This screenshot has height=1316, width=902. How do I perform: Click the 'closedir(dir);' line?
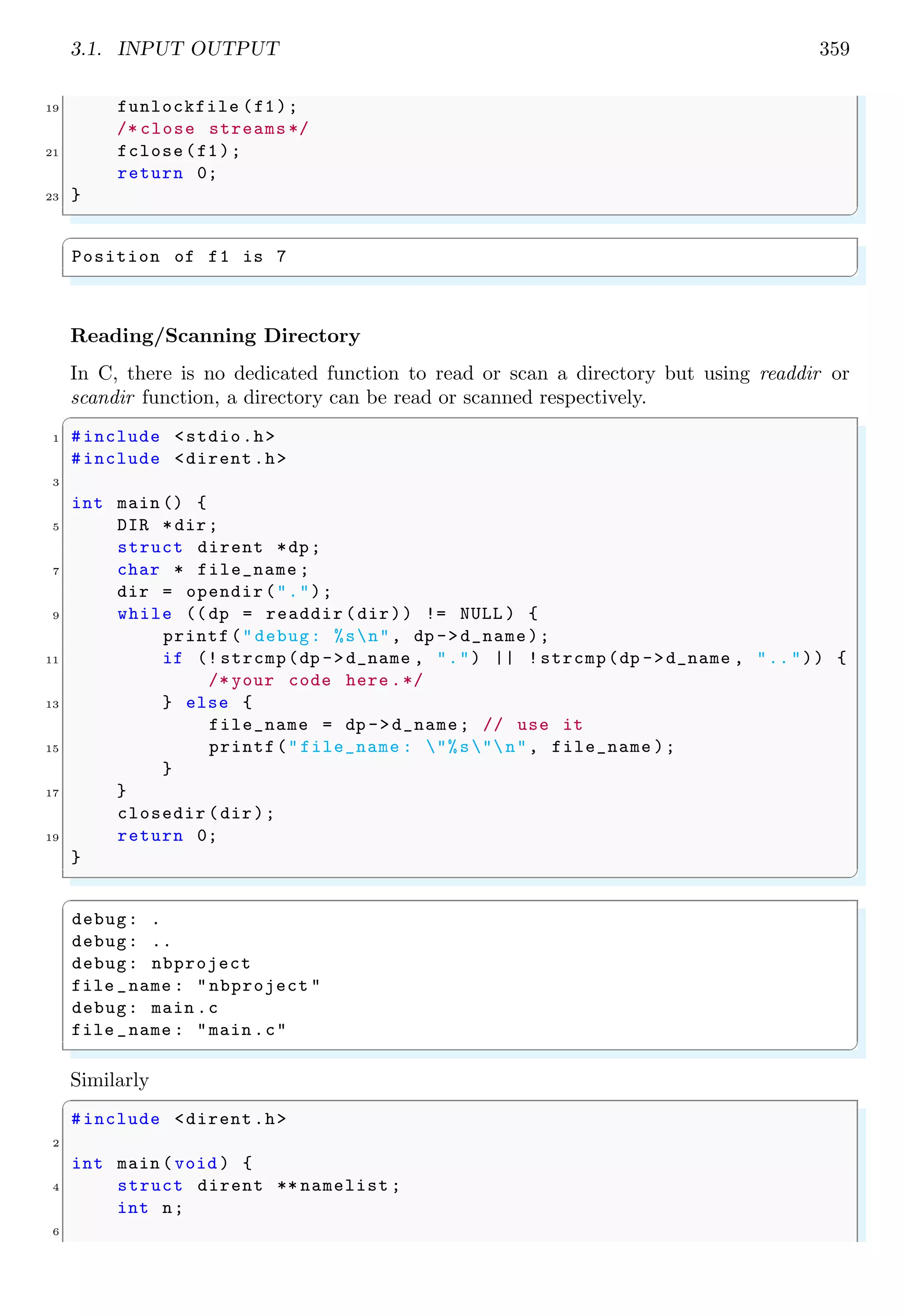(196, 813)
